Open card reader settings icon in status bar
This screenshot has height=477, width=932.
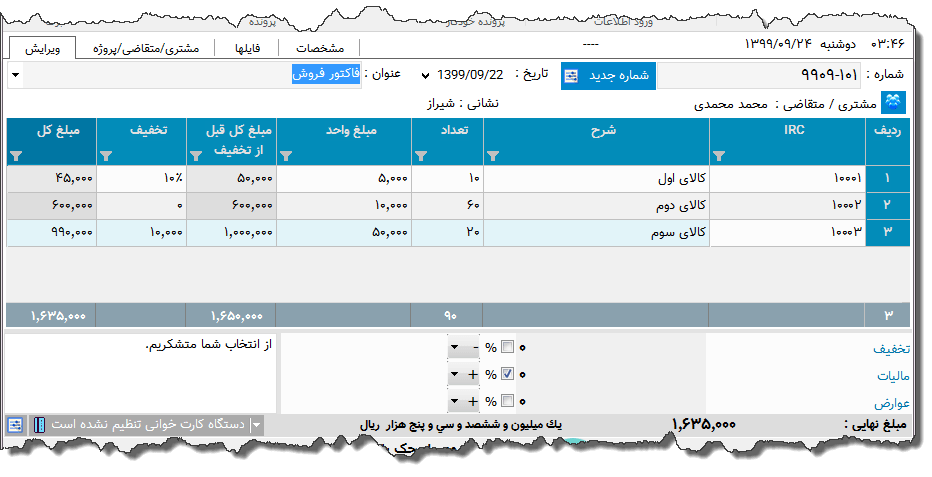(15, 425)
